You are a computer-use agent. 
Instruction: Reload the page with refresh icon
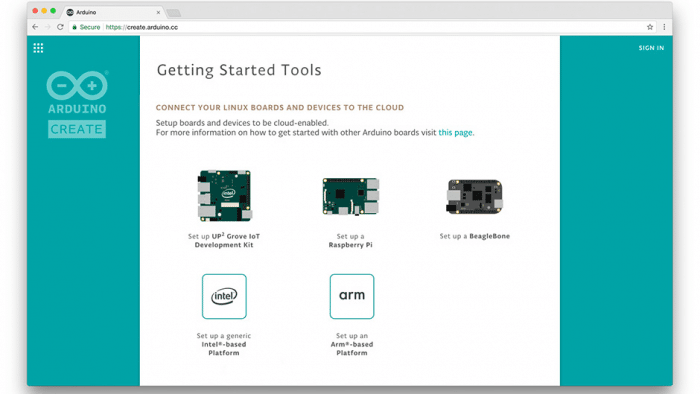[x=60, y=27]
